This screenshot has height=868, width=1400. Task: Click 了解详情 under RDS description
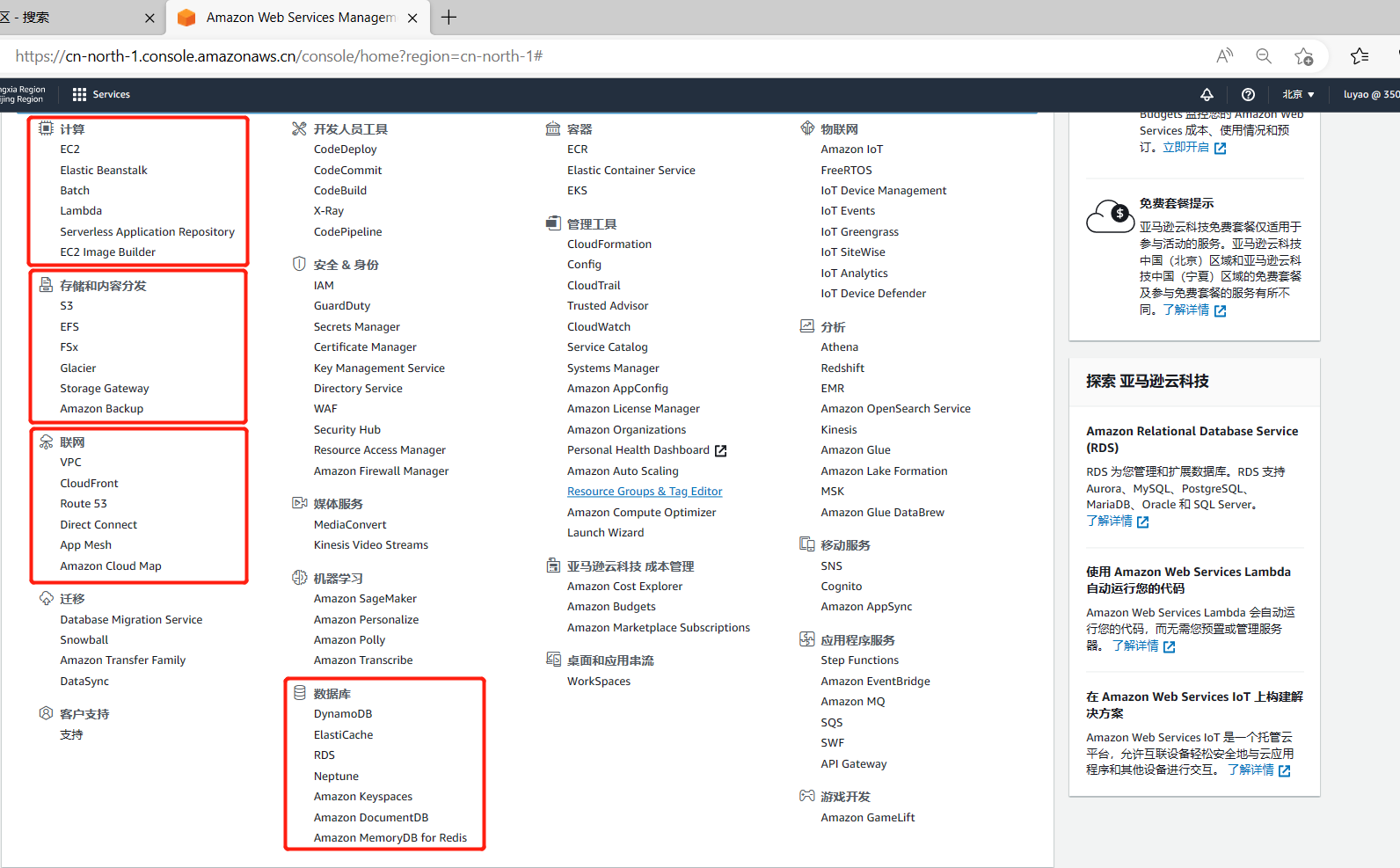tap(1118, 521)
